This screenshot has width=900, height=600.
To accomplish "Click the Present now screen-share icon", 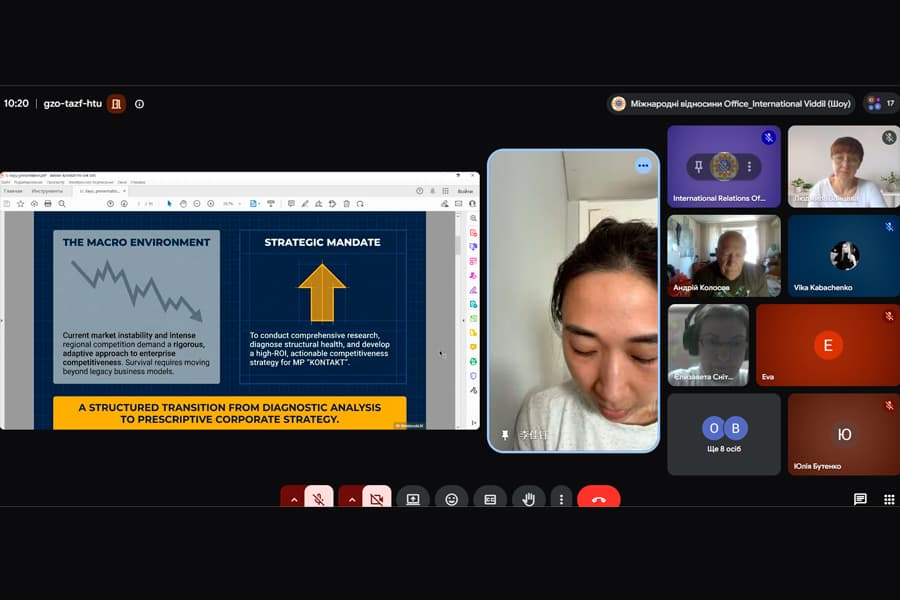I will (x=413, y=498).
